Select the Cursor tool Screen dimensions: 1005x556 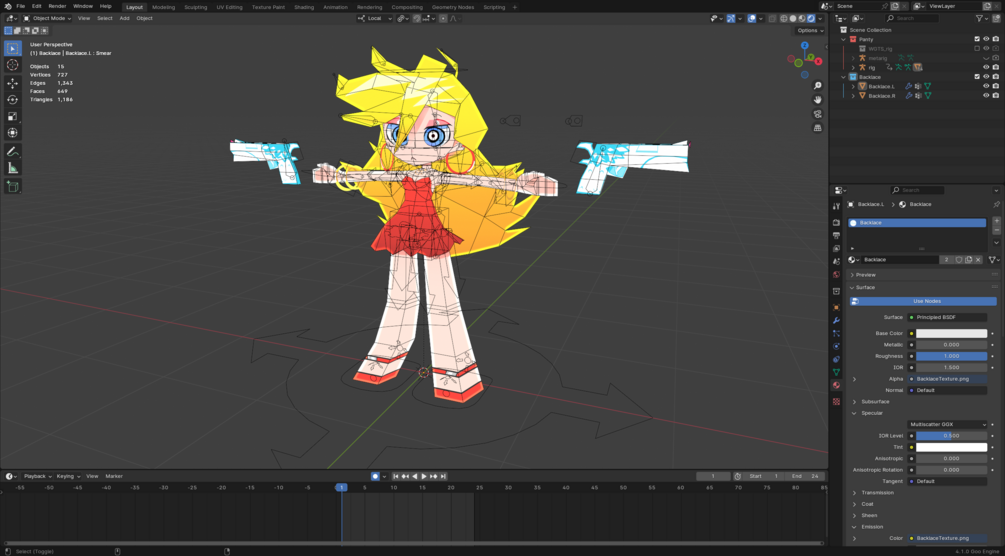(12, 65)
